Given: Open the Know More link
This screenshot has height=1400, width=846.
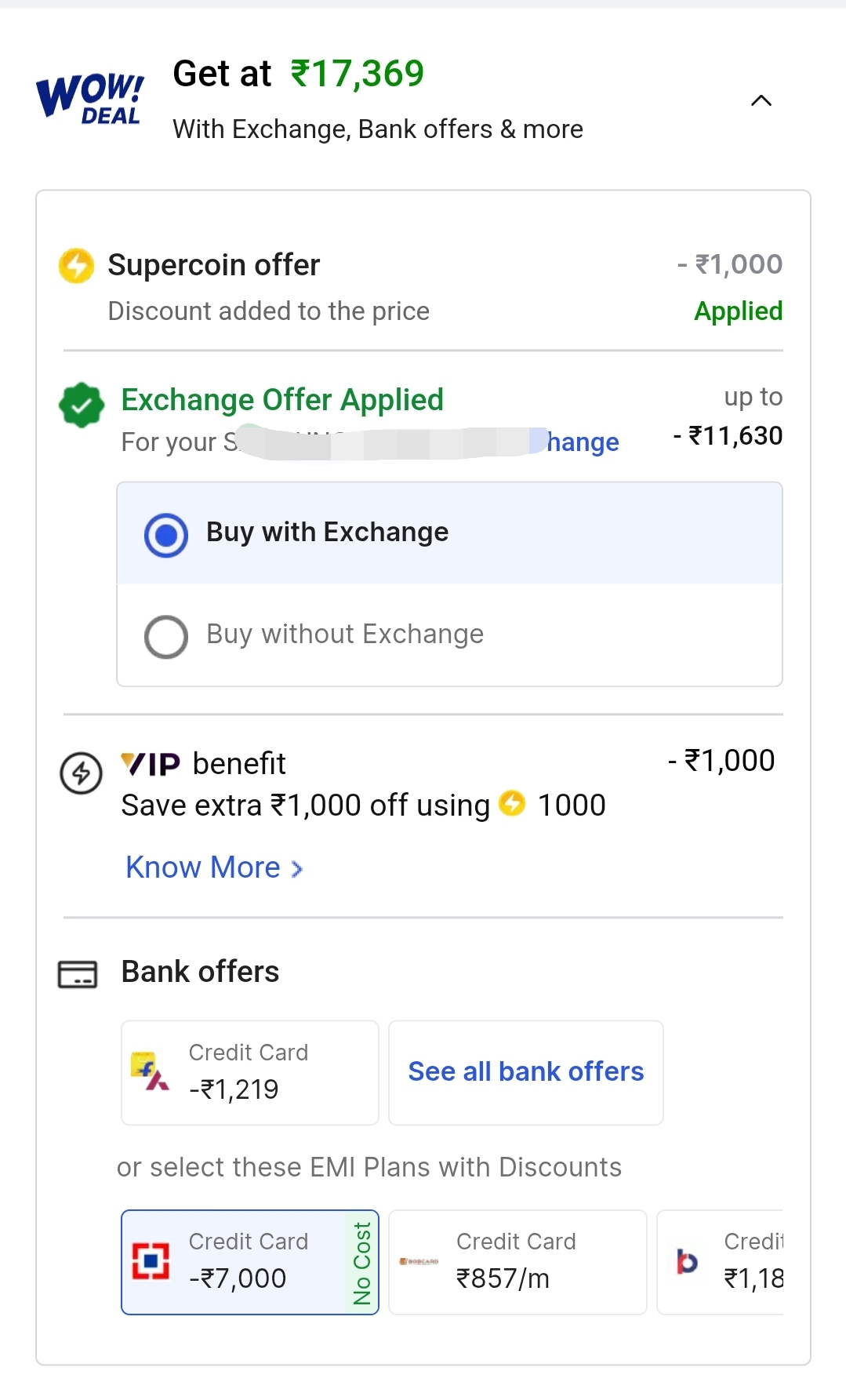Looking at the screenshot, I should point(203,867).
